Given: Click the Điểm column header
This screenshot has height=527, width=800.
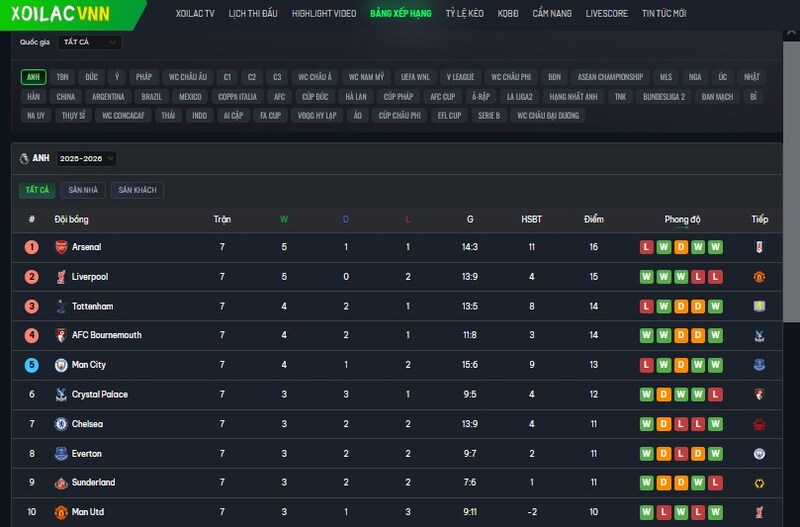Looking at the screenshot, I should point(594,219).
